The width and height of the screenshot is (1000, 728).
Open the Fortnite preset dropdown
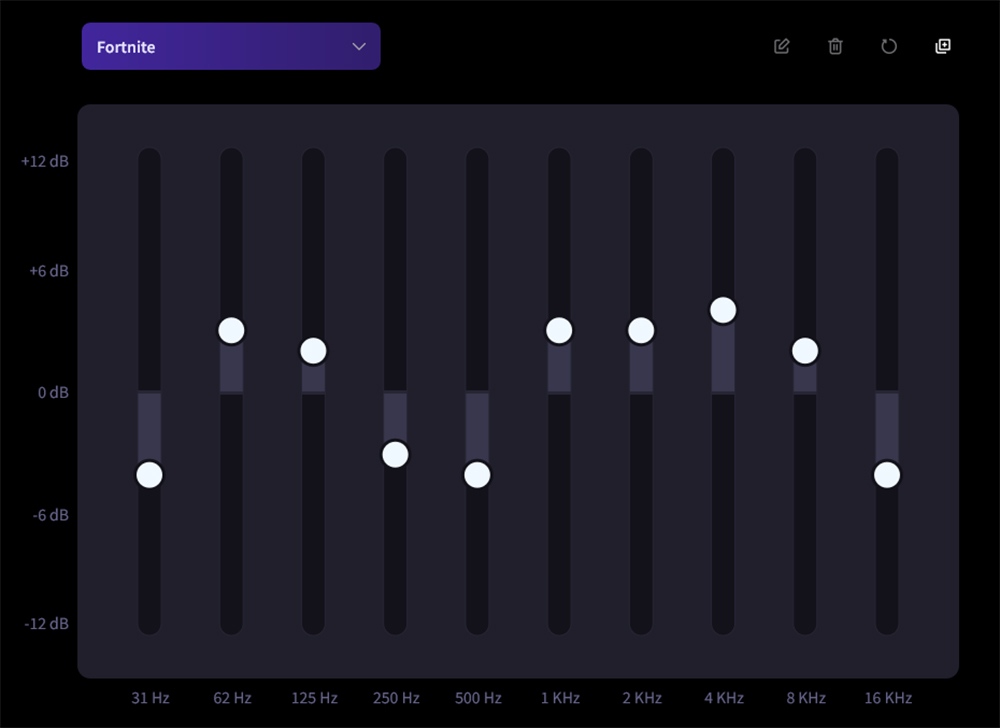tap(230, 47)
